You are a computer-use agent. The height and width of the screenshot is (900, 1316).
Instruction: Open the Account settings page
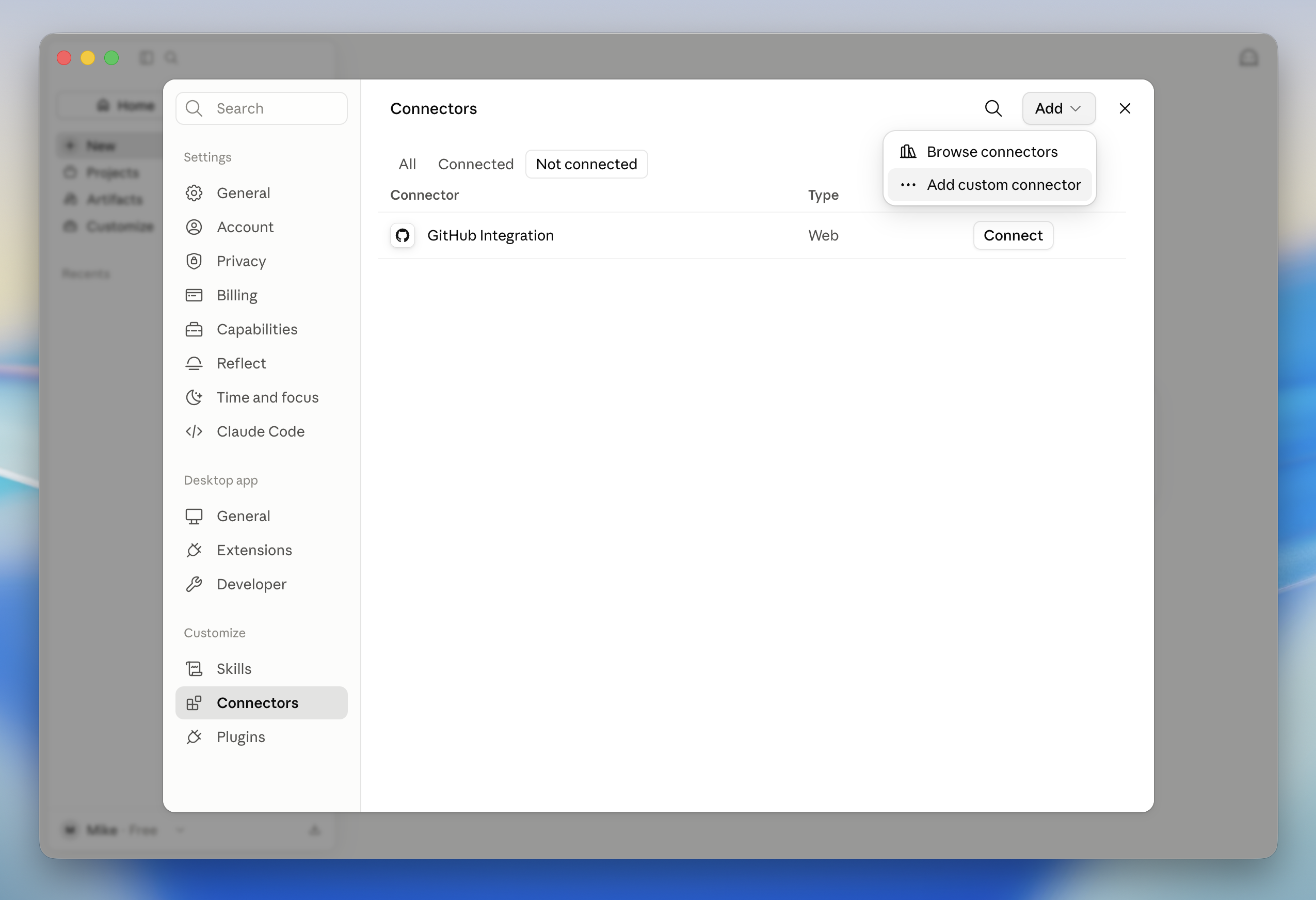pyautogui.click(x=261, y=227)
